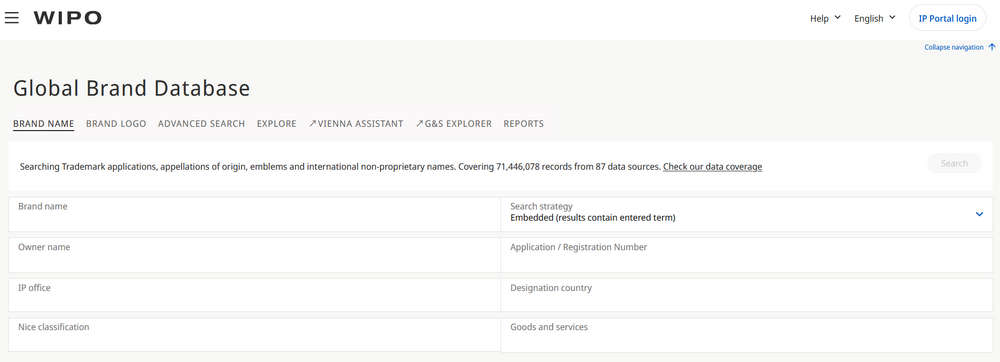This screenshot has width=1000, height=362.
Task: Click the Application / Registration Number field
Action: click(747, 254)
